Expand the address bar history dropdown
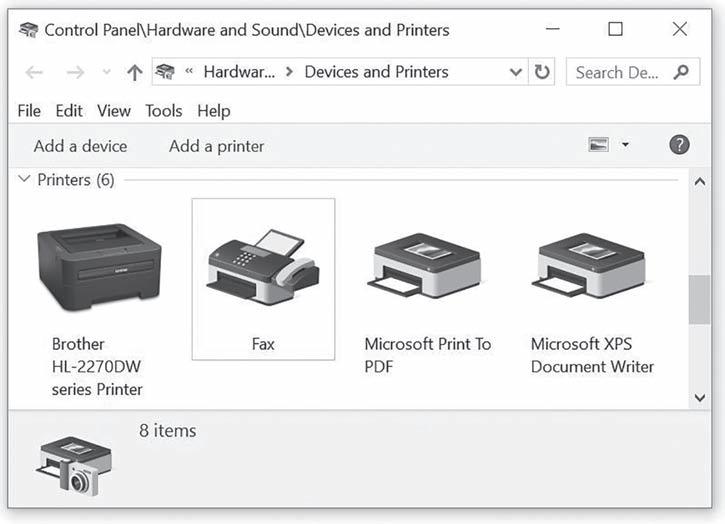 click(x=516, y=72)
